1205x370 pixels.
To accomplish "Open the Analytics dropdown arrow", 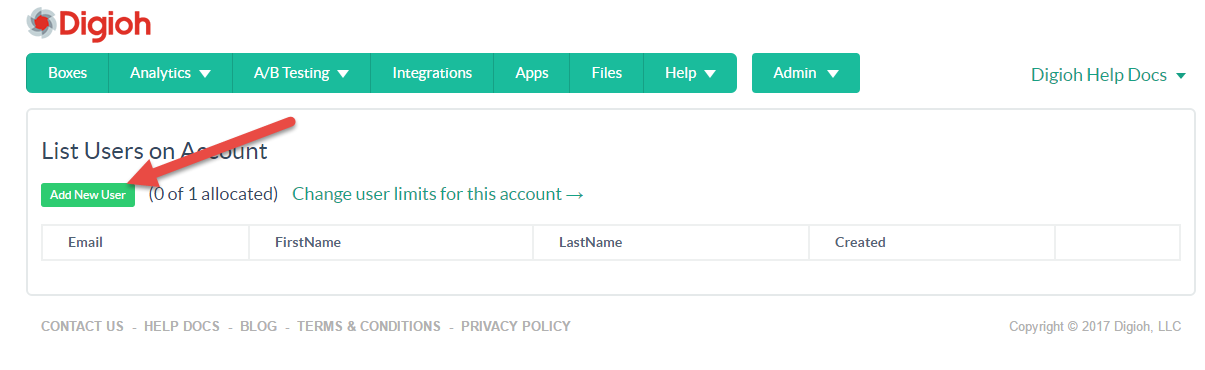I will [205, 74].
